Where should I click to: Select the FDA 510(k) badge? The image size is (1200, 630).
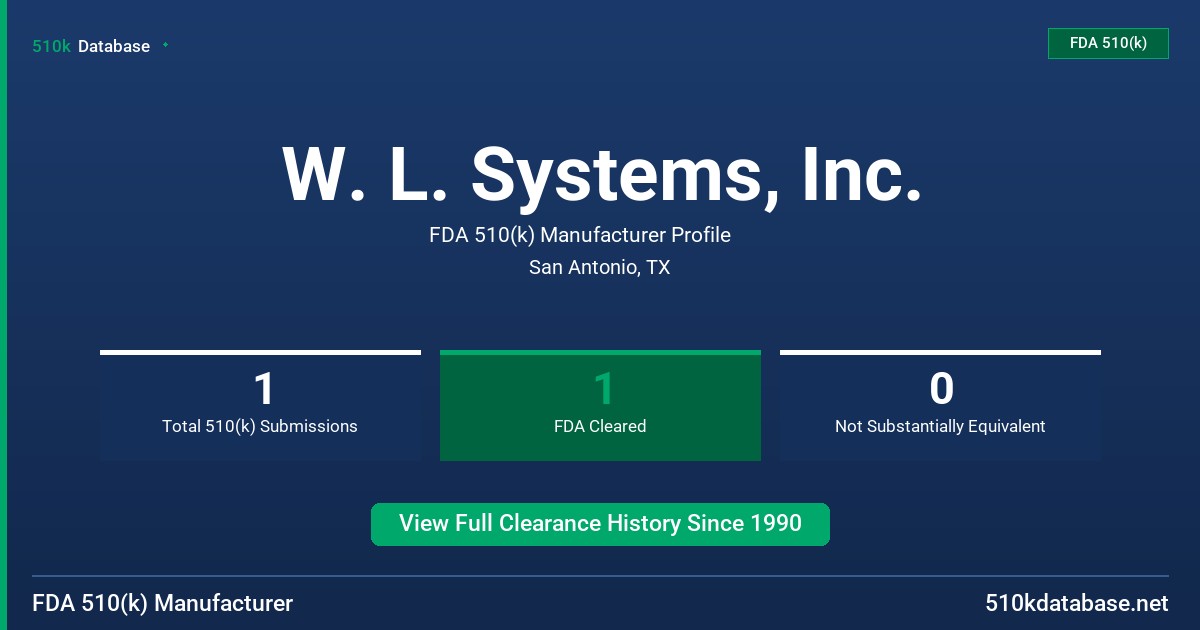1108,43
